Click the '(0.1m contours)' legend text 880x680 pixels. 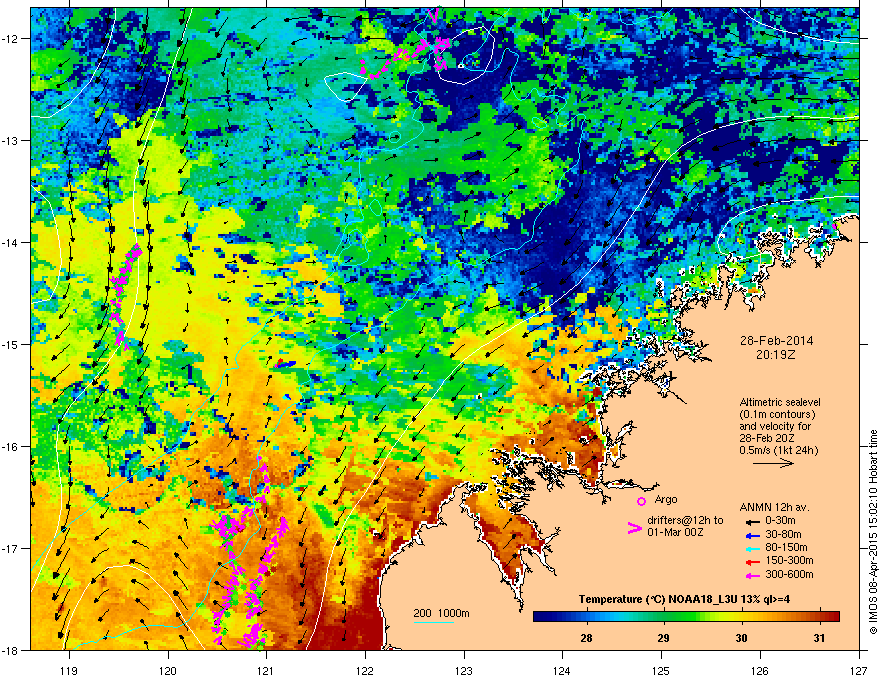pos(777,415)
